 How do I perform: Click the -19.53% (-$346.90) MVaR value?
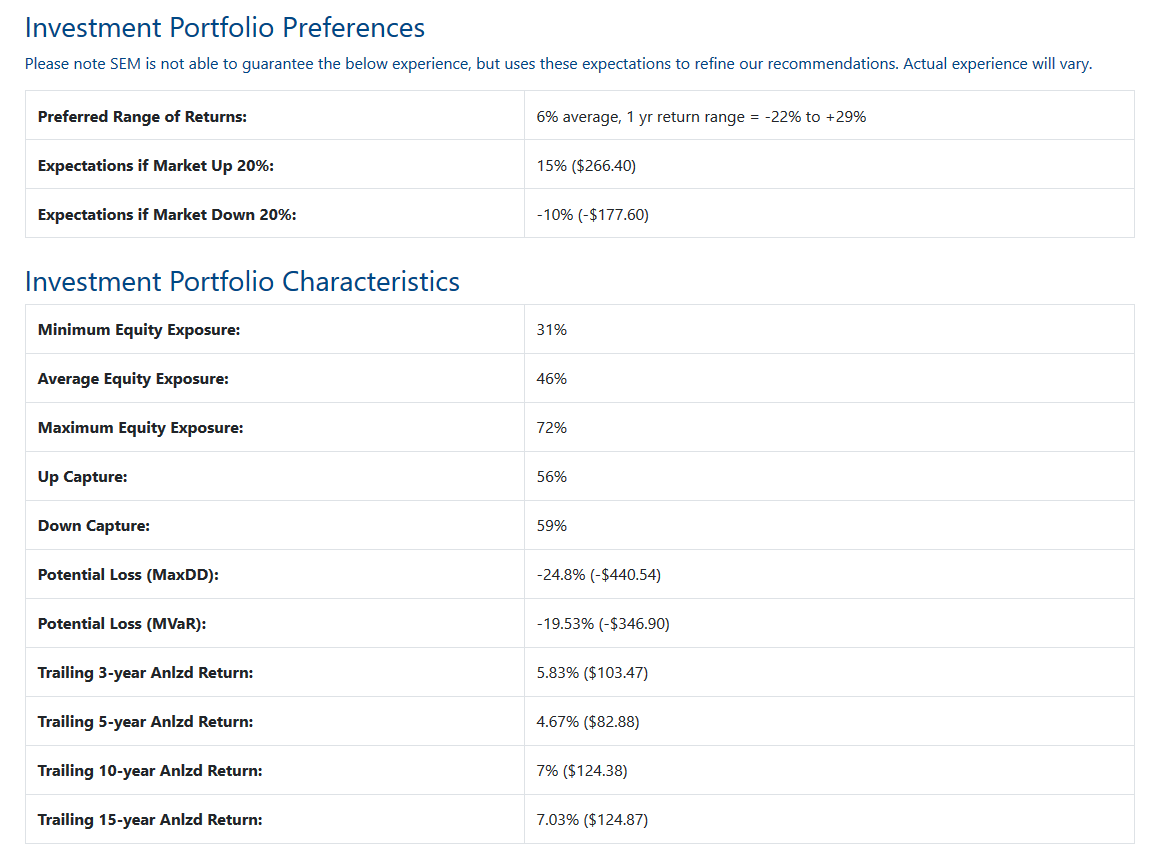(603, 623)
